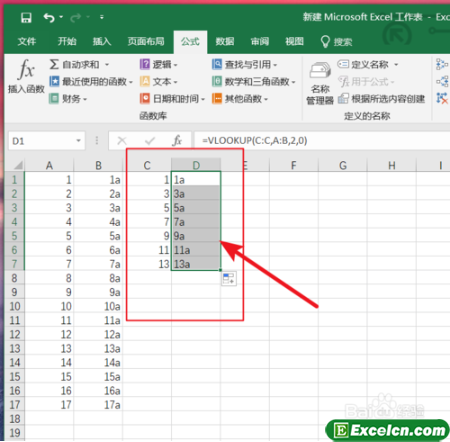Click the formula bar cancel X icon
The width and height of the screenshot is (450, 442).
pyautogui.click(x=122, y=141)
